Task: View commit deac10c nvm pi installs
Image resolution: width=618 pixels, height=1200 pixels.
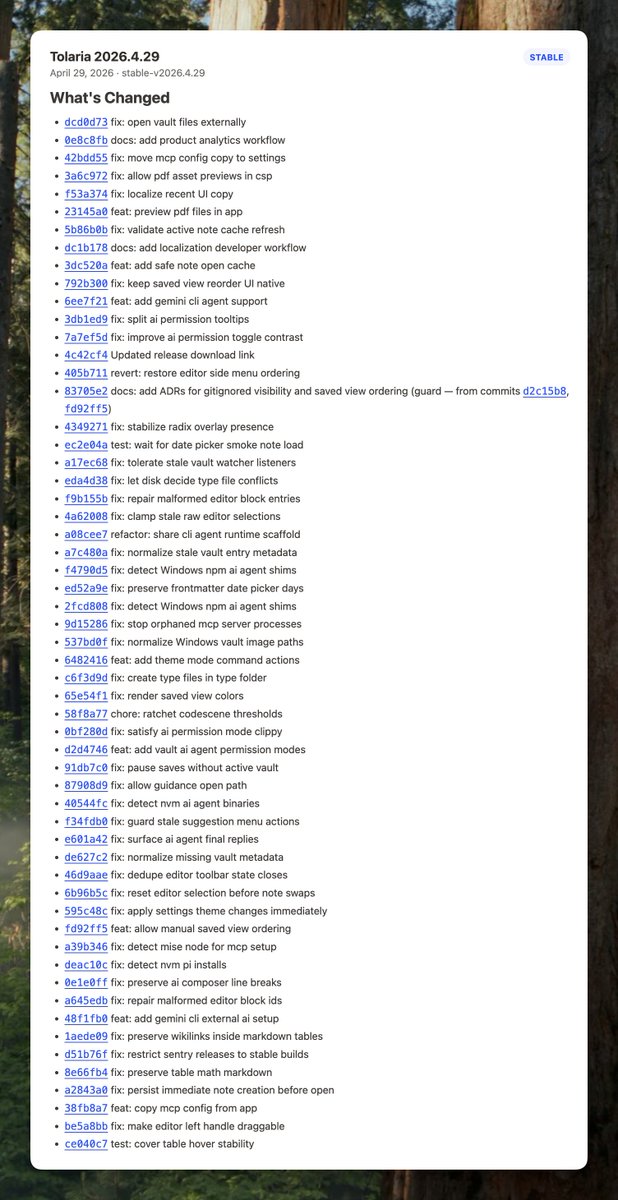Action: (x=86, y=965)
